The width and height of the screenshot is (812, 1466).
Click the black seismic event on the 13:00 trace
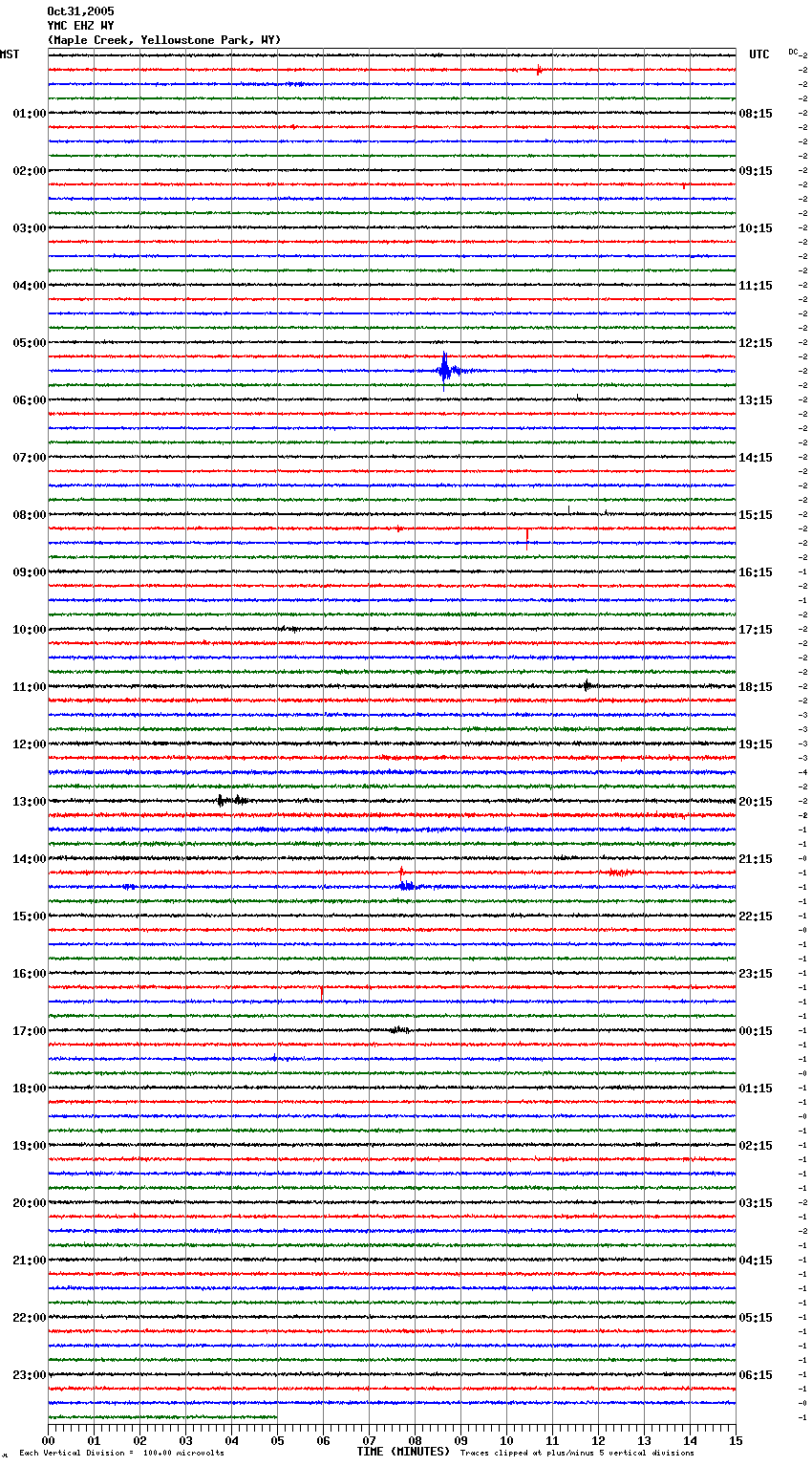click(232, 801)
